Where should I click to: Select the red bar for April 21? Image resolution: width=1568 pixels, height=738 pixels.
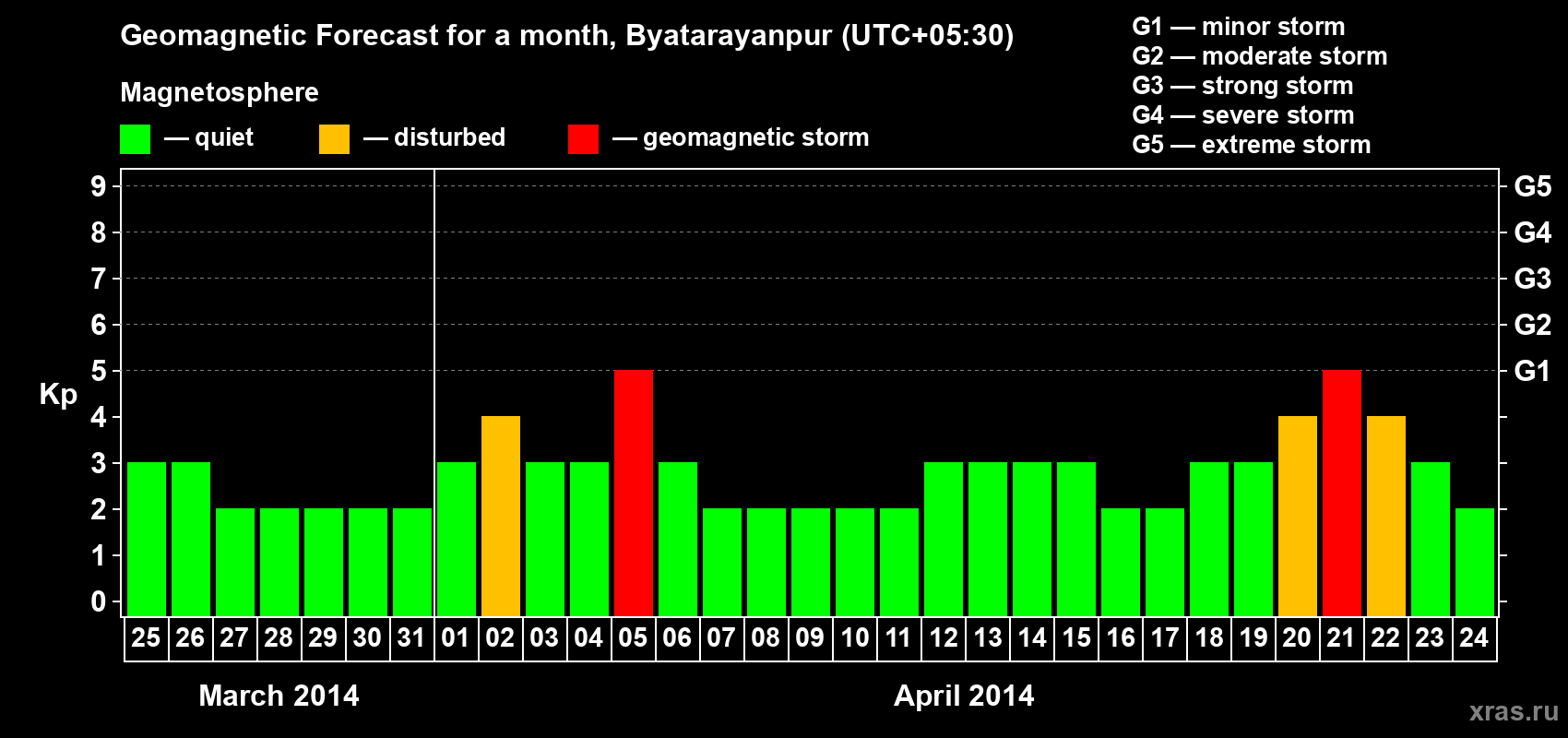[1342, 493]
